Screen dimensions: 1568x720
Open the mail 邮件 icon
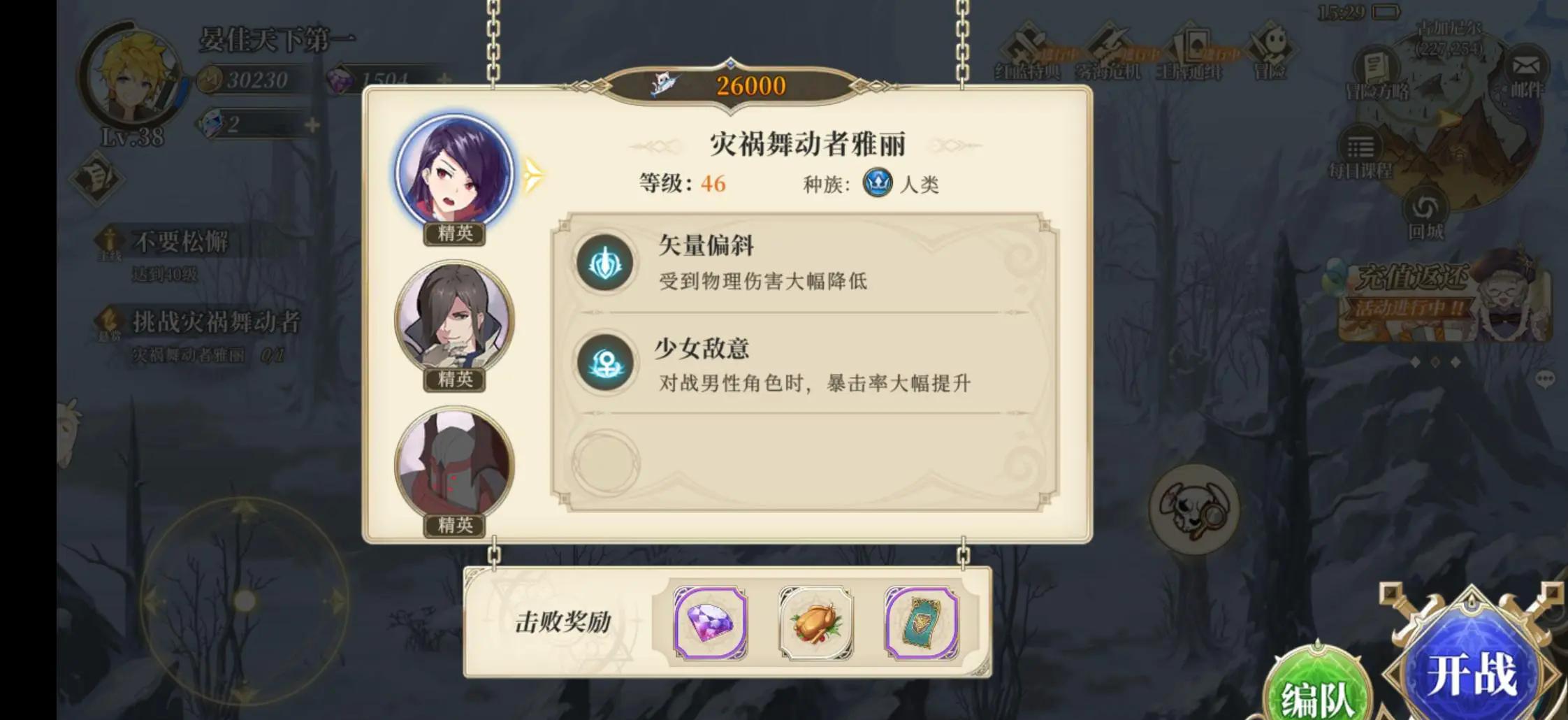click(1527, 73)
